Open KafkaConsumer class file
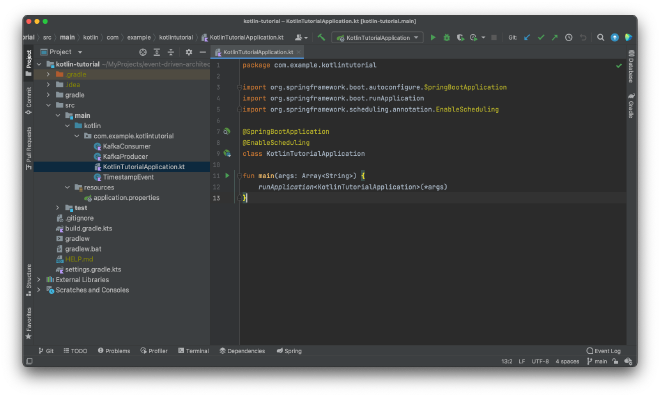This screenshot has height=397, width=660. [122, 147]
